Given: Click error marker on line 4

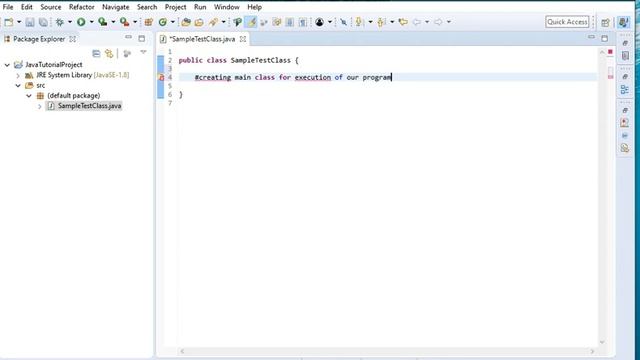Looking at the screenshot, I should tap(161, 77).
